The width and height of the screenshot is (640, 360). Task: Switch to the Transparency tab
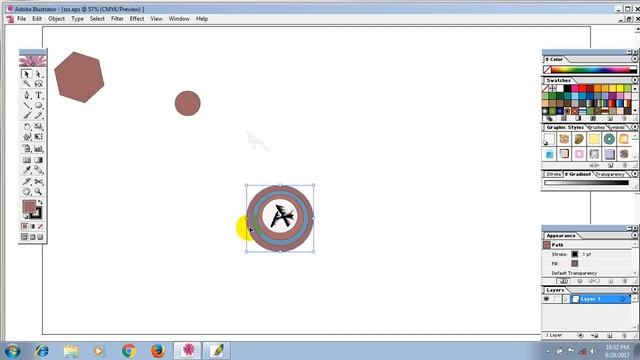click(x=610, y=174)
